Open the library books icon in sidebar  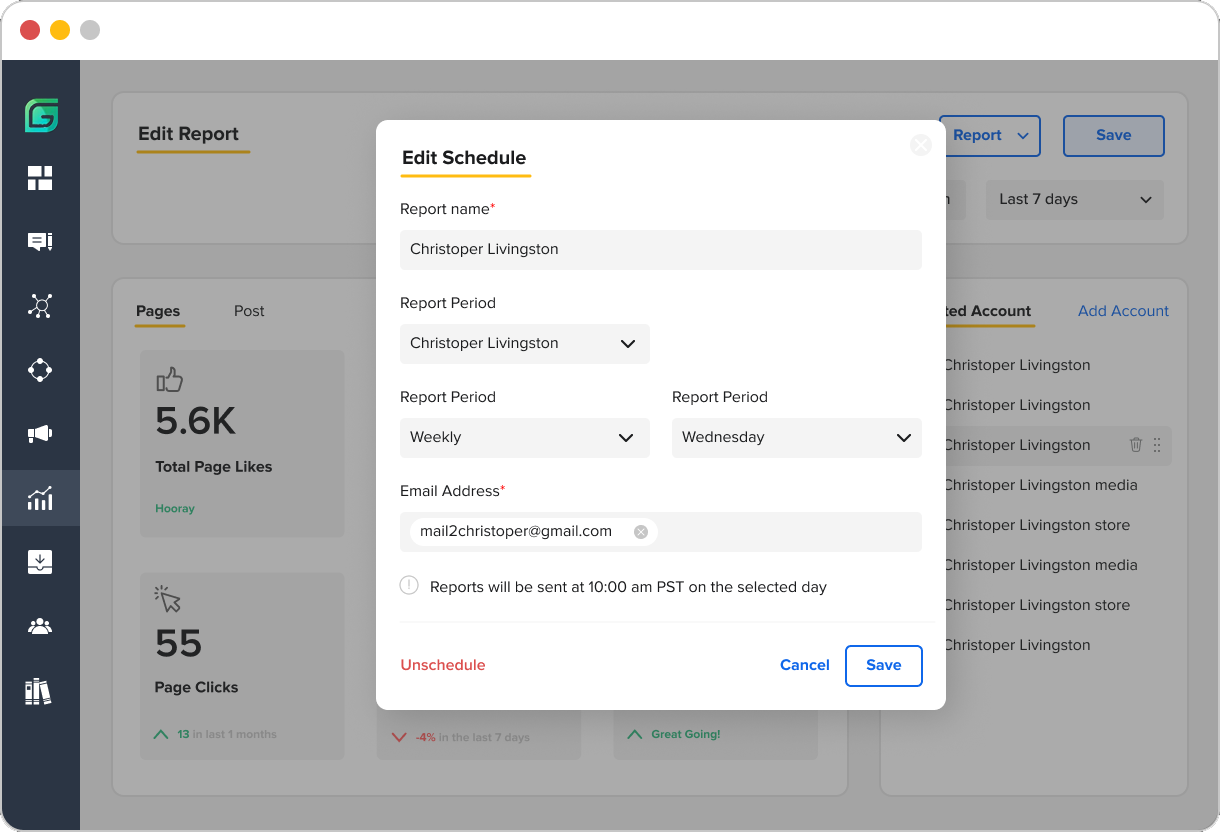[x=38, y=691]
